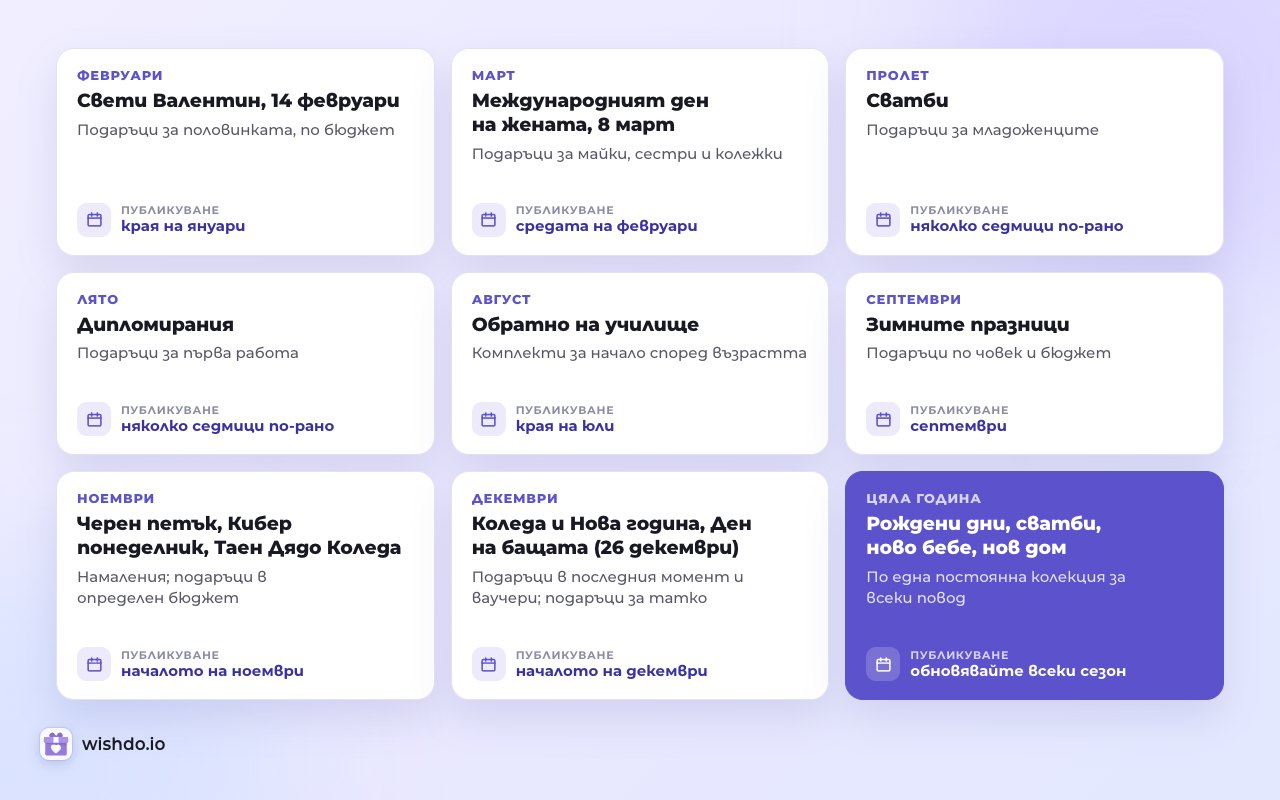
Task: Click the title "Свети Валентин, 14 февруари"
Action: pos(238,101)
